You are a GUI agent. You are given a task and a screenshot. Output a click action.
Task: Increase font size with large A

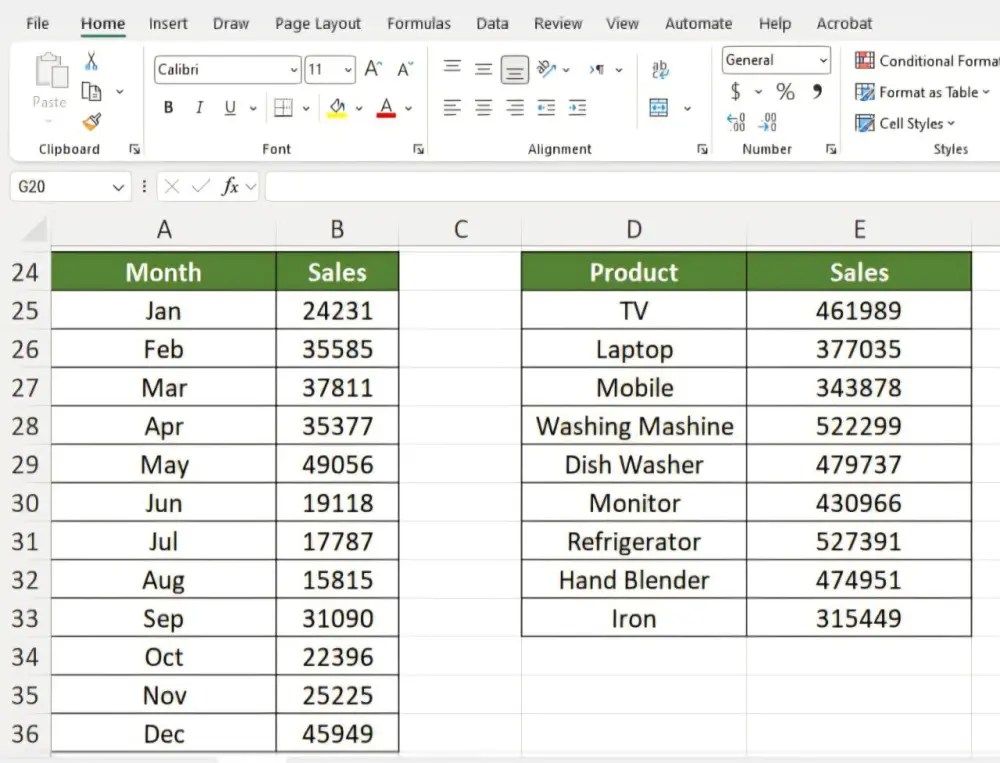point(373,69)
